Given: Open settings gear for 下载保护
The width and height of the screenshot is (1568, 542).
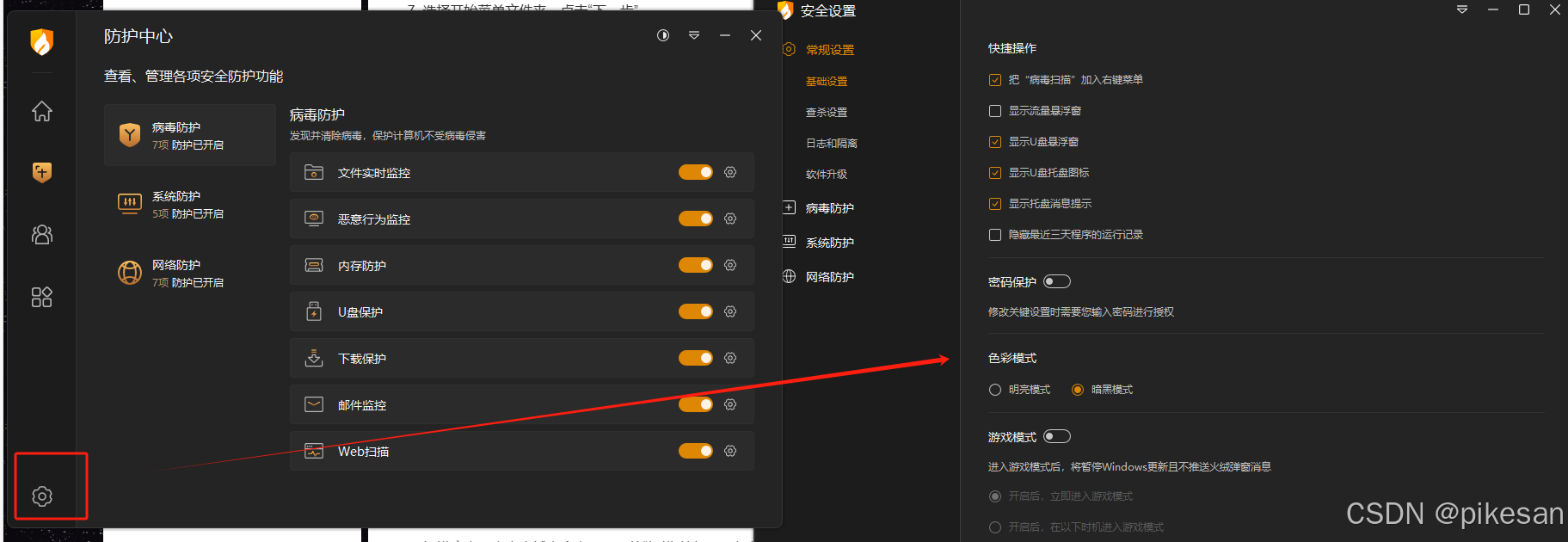Looking at the screenshot, I should pos(730,358).
